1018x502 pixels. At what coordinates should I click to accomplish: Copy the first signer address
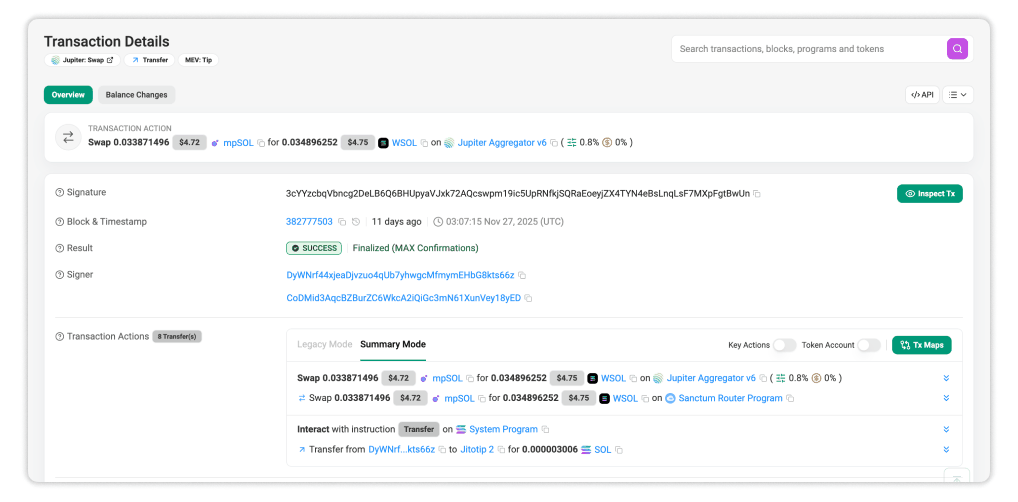(x=522, y=275)
